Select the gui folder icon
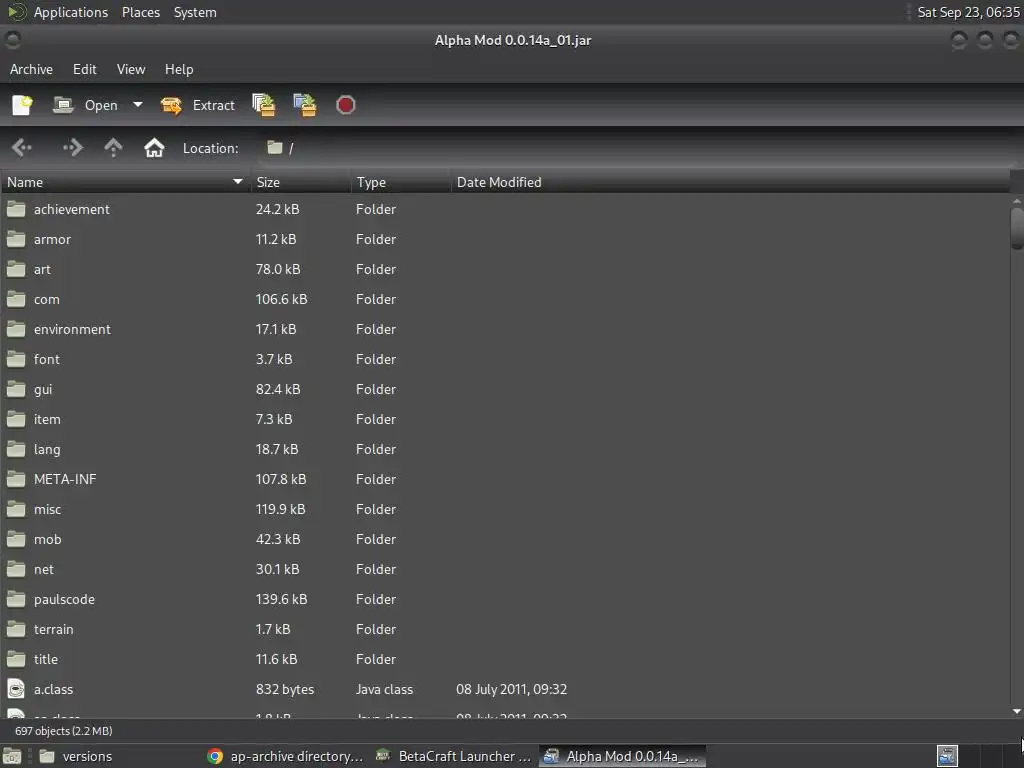 click(16, 389)
